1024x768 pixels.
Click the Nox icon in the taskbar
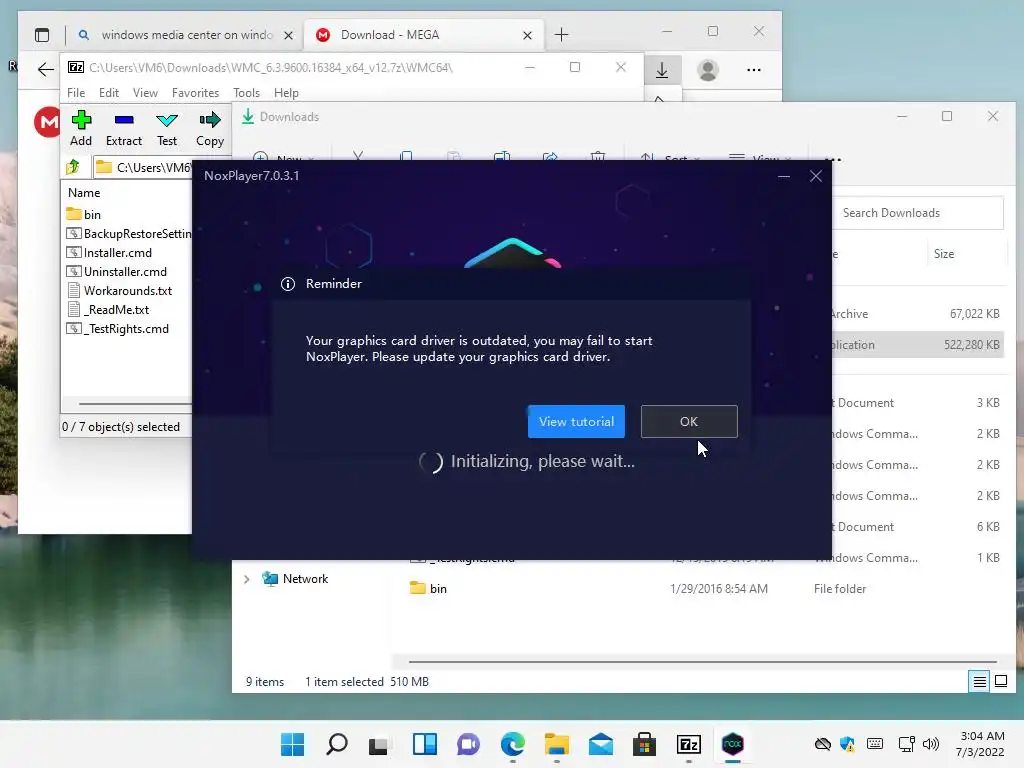[x=733, y=744]
